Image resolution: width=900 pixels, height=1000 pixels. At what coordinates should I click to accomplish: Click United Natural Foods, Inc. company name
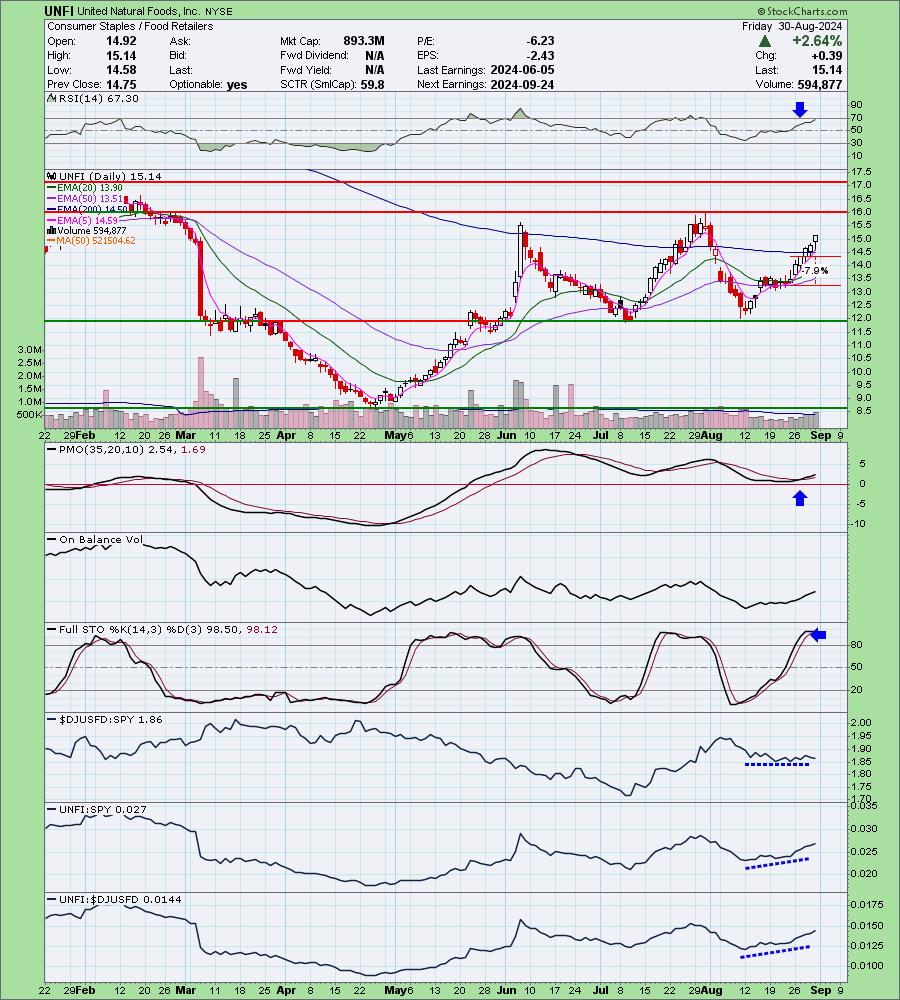[139, 11]
